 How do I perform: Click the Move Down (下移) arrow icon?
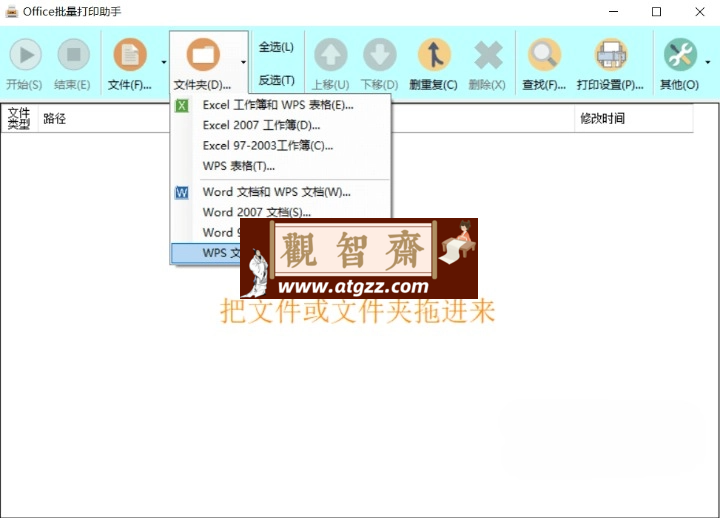pyautogui.click(x=380, y=55)
